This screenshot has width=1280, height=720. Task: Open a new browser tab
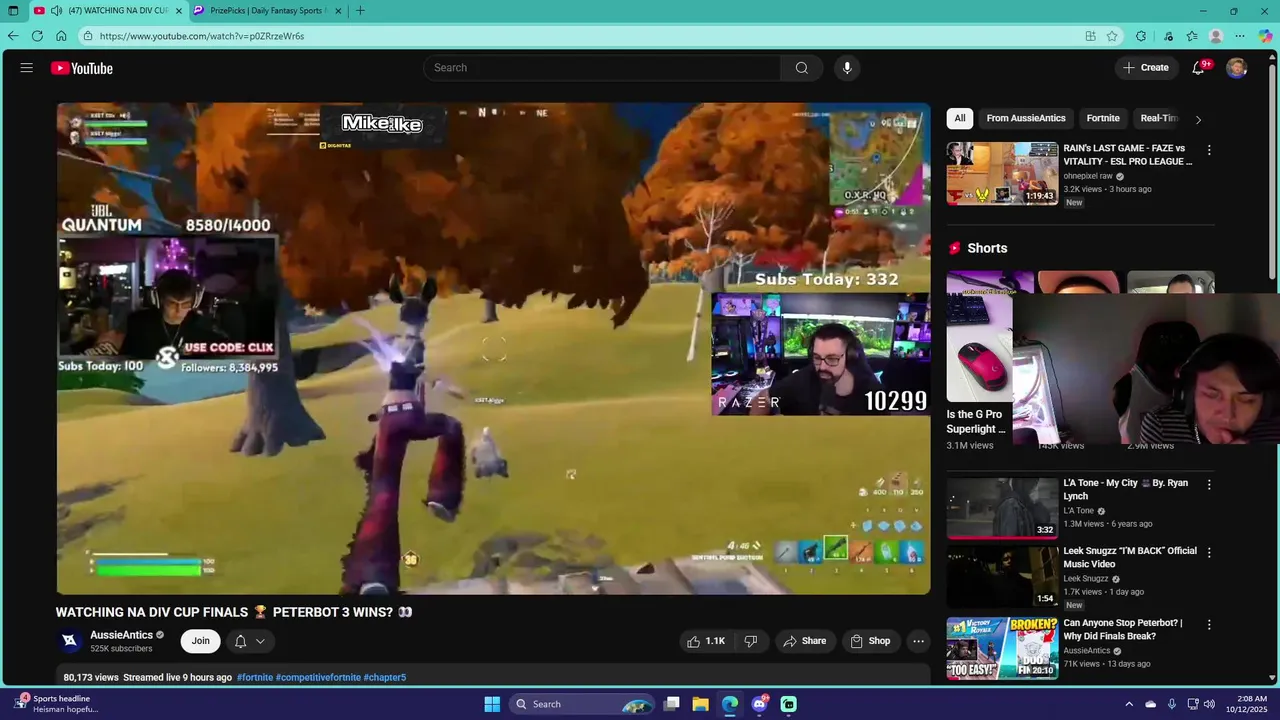tap(360, 11)
